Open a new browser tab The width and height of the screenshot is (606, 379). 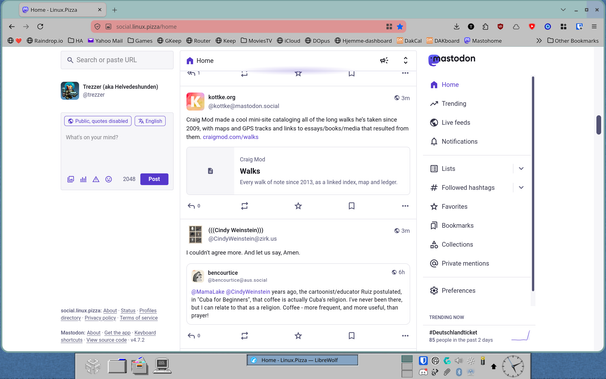[114, 10]
